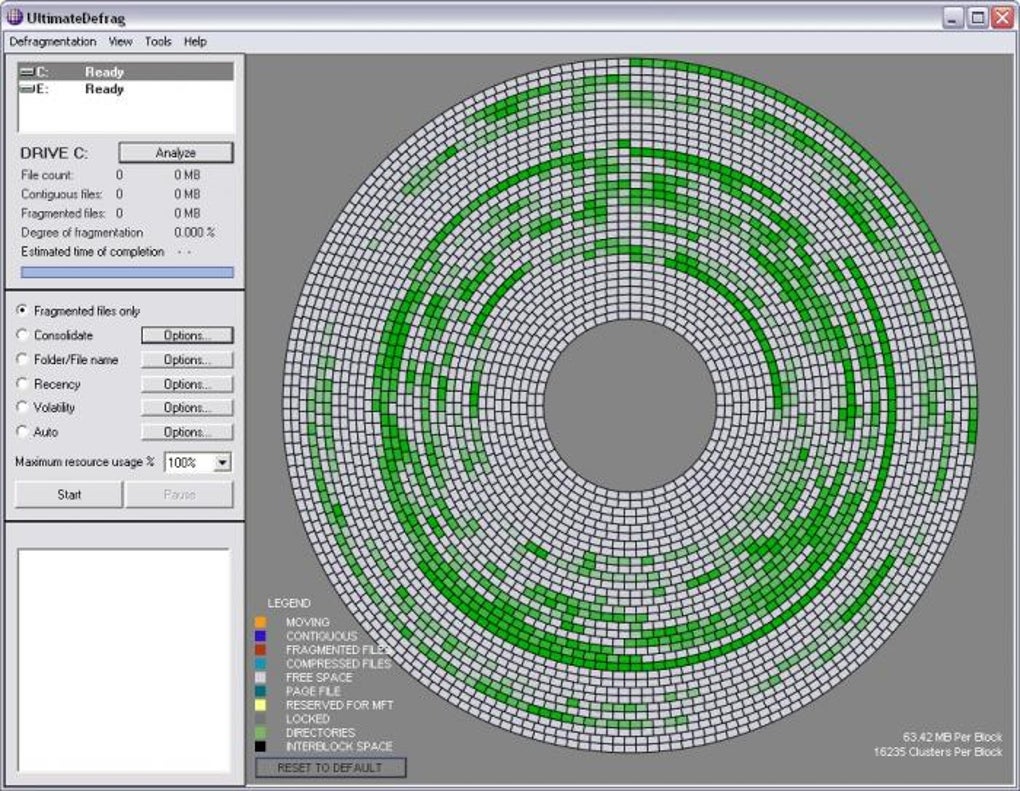Open Options for Volatility method
The width and height of the screenshot is (1020, 791).
(186, 408)
